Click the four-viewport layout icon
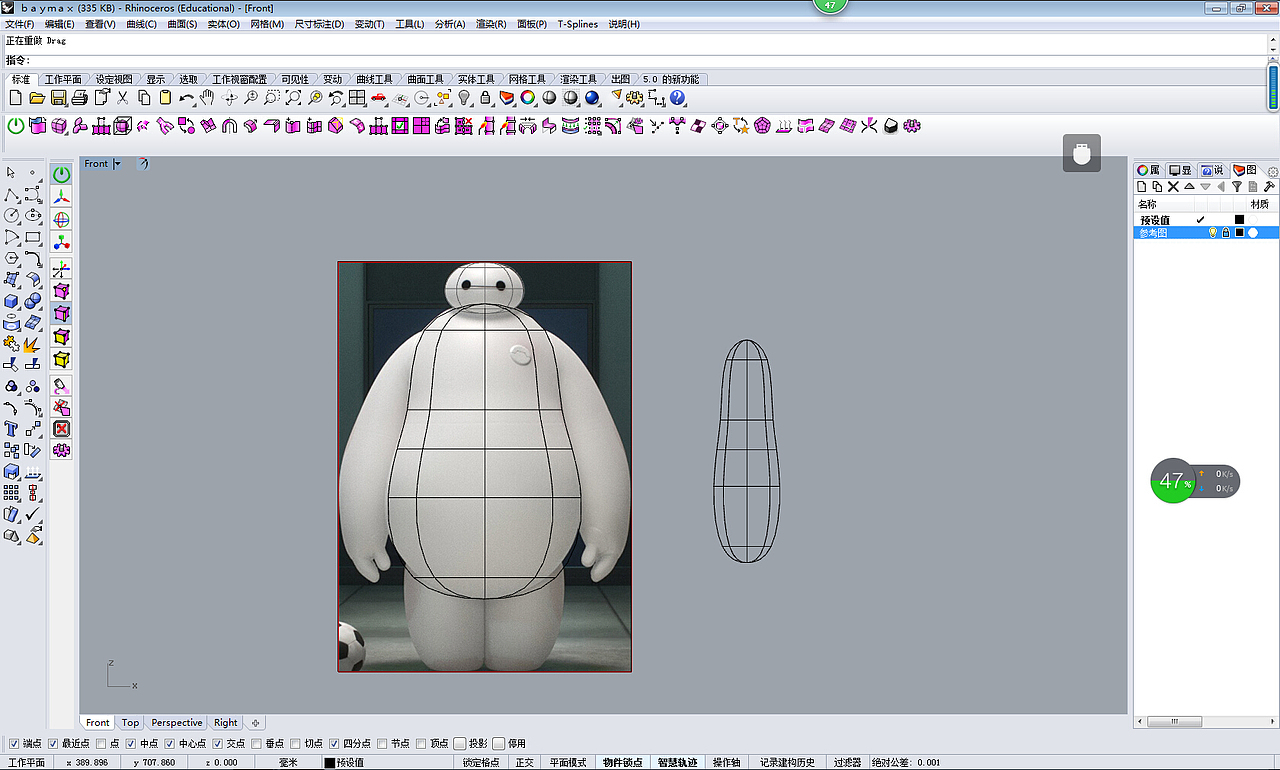Screen dimensions: 1280x770 (357, 98)
